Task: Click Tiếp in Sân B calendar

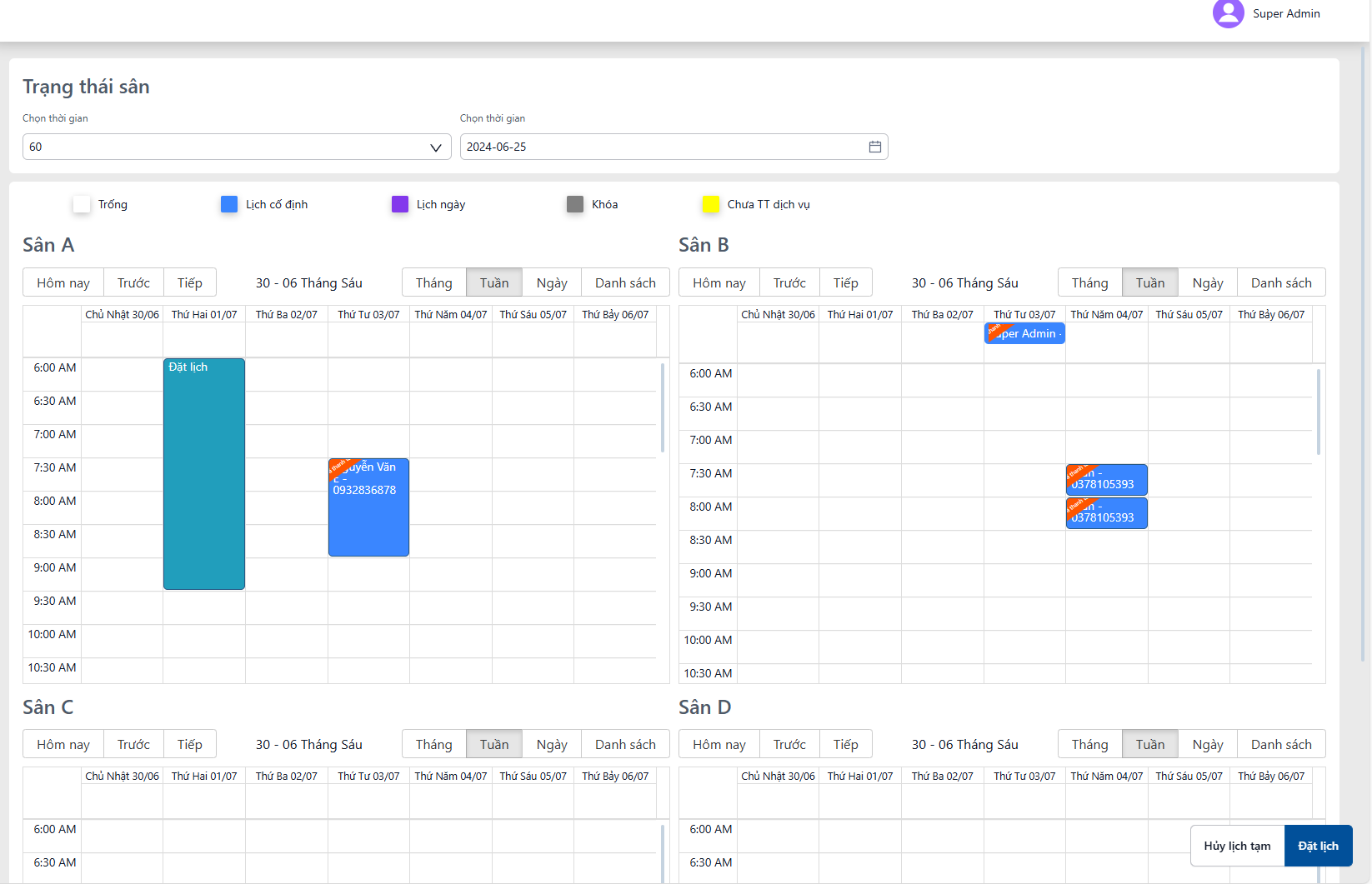Action: coord(846,282)
